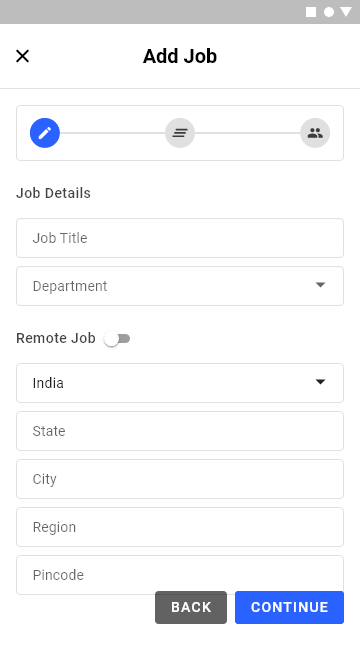The image size is (360, 672).
Task: Click the progress line between first steps
Action: 112,133
